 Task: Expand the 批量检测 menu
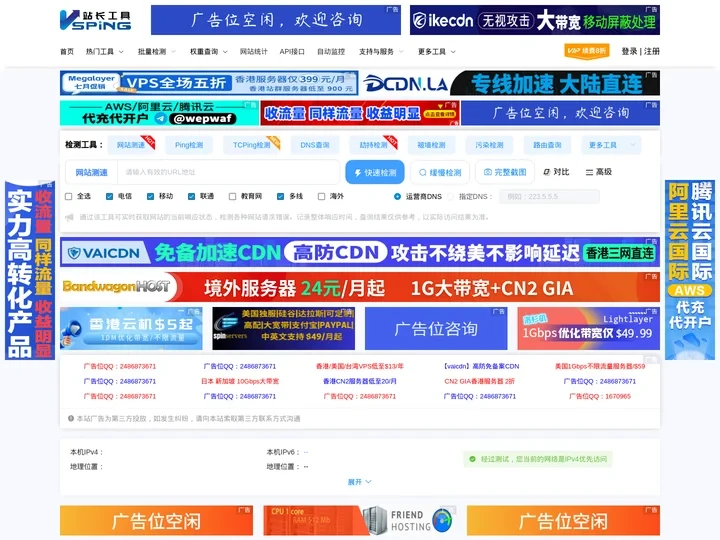(x=157, y=51)
